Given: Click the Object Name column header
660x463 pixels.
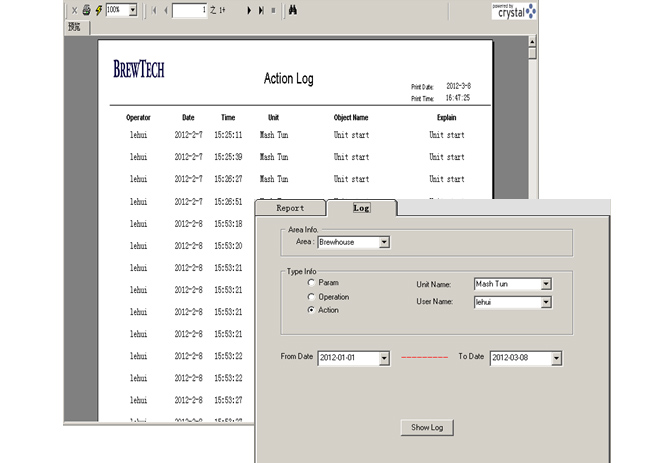Looking at the screenshot, I should click(x=351, y=117).
